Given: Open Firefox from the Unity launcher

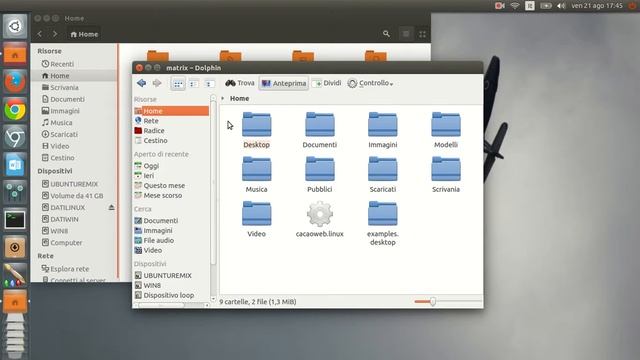Looking at the screenshot, I should pyautogui.click(x=15, y=82).
